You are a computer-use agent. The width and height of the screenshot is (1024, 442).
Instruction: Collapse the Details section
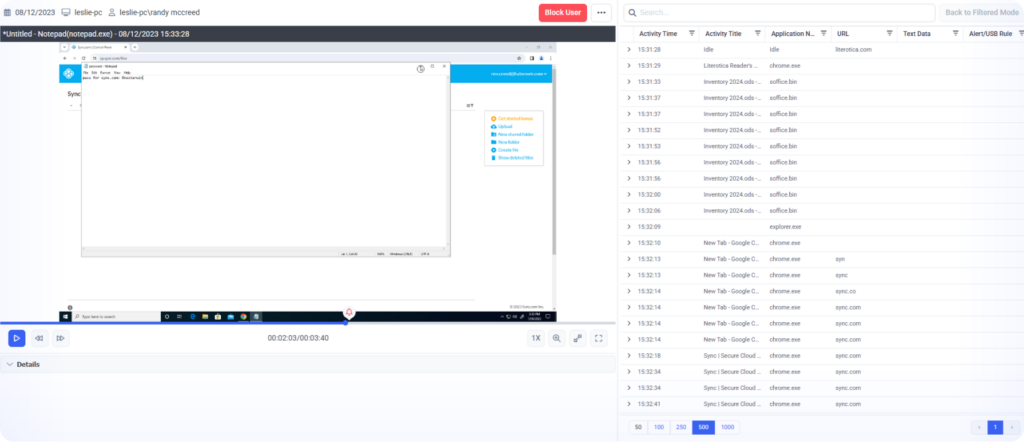coord(10,364)
